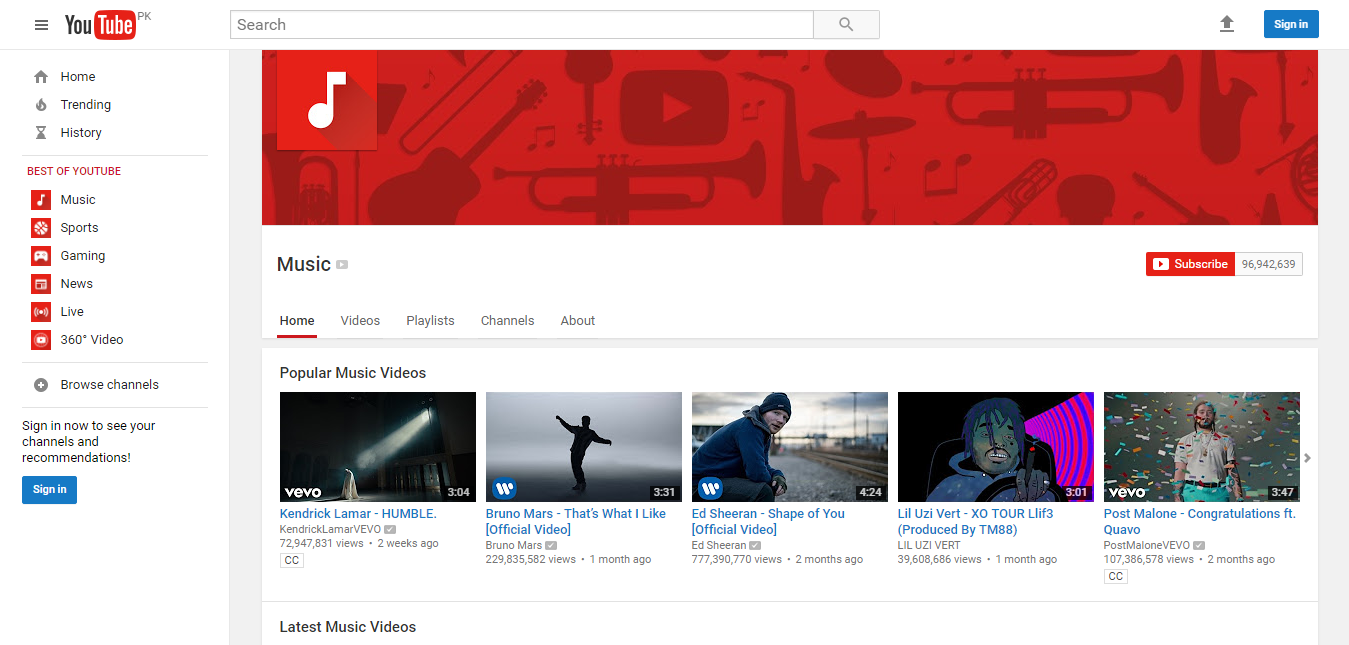Click the History hourglass icon

point(41,133)
